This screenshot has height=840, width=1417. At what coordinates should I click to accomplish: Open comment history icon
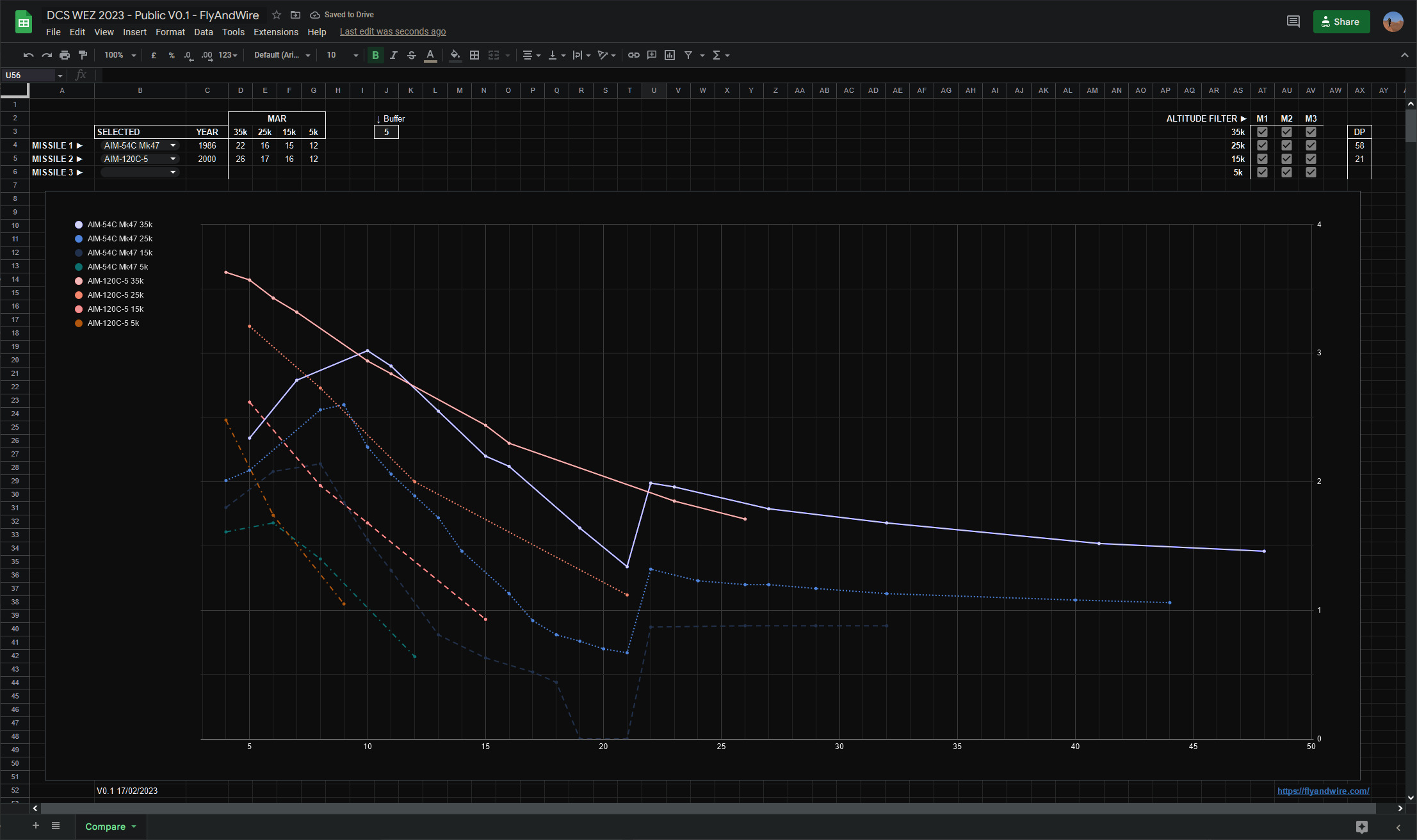(x=1293, y=22)
